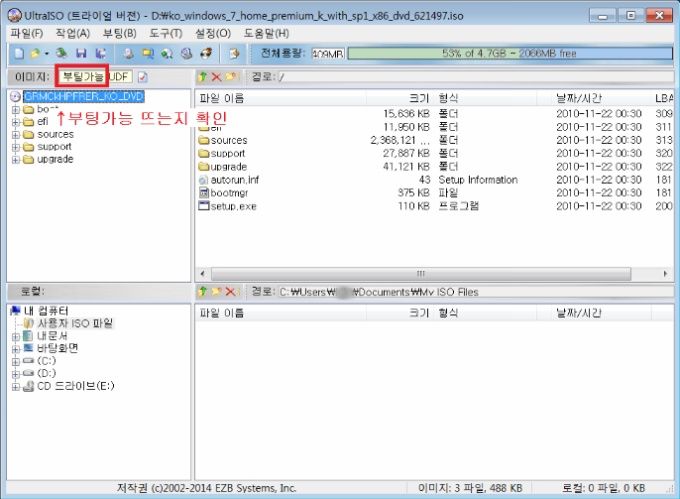Click the last icon on the main toolbar
The width and height of the screenshot is (680, 499).
[x=235, y=53]
